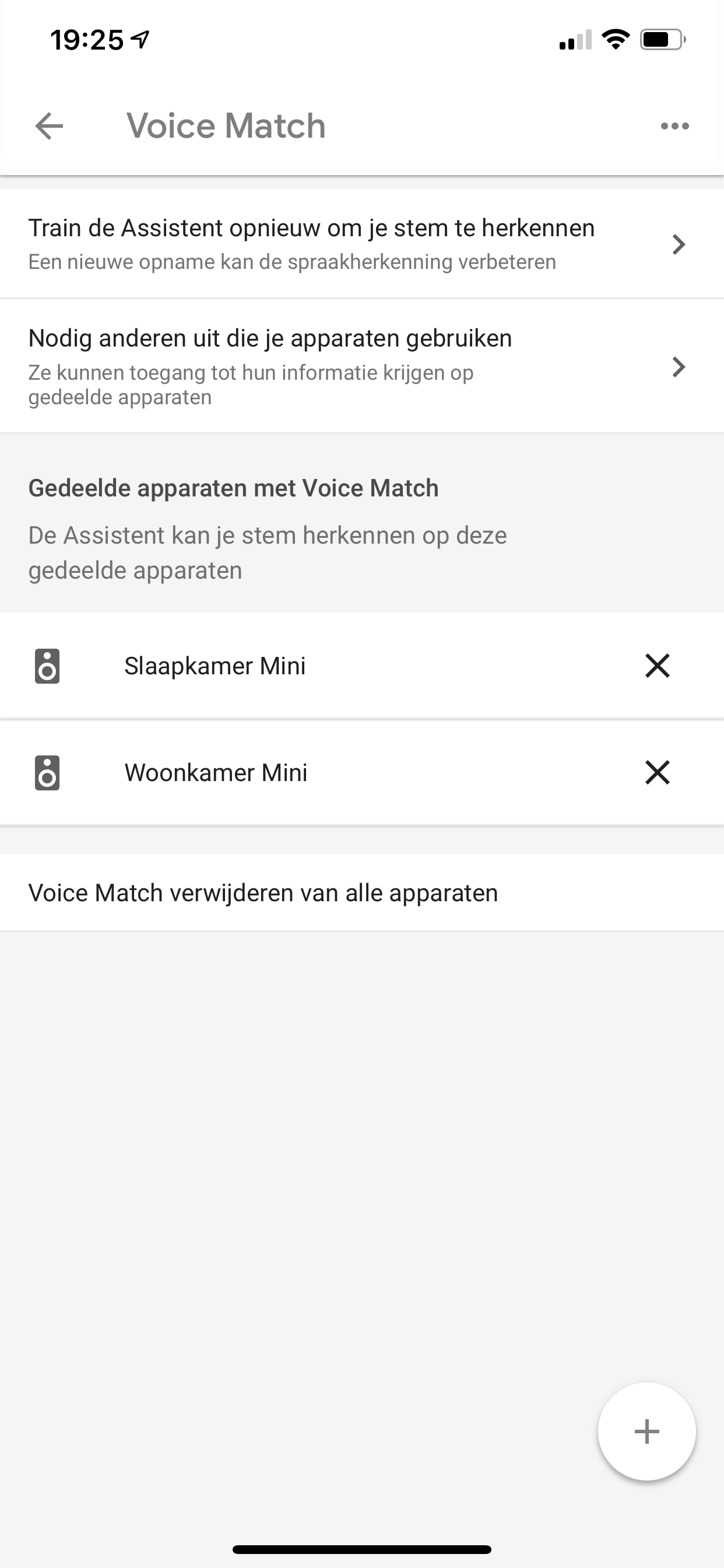This screenshot has height=1568, width=724.
Task: Open 'Nodig anderen uit' option
Action: (270, 366)
